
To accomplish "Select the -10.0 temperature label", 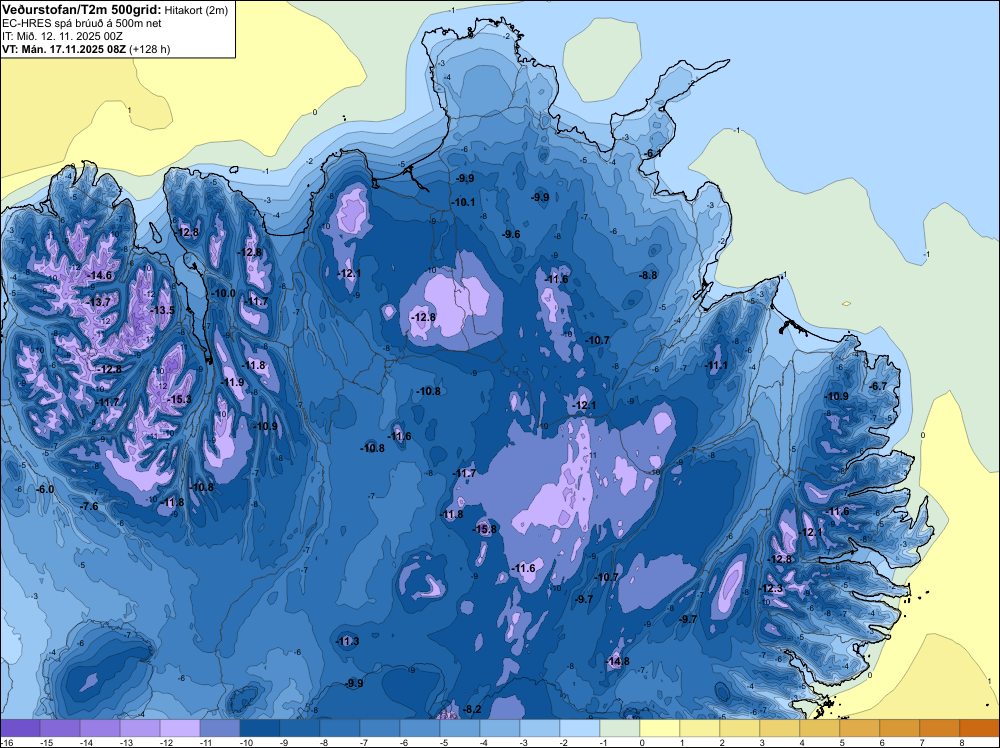I will 223,294.
